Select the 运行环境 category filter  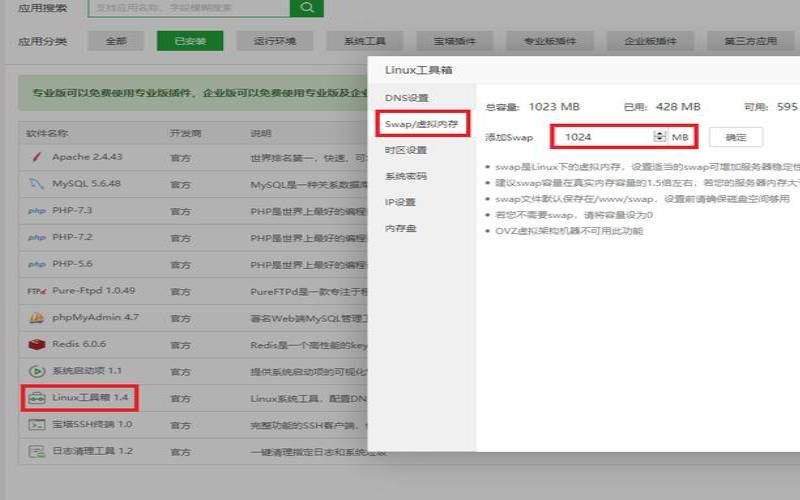click(x=274, y=41)
